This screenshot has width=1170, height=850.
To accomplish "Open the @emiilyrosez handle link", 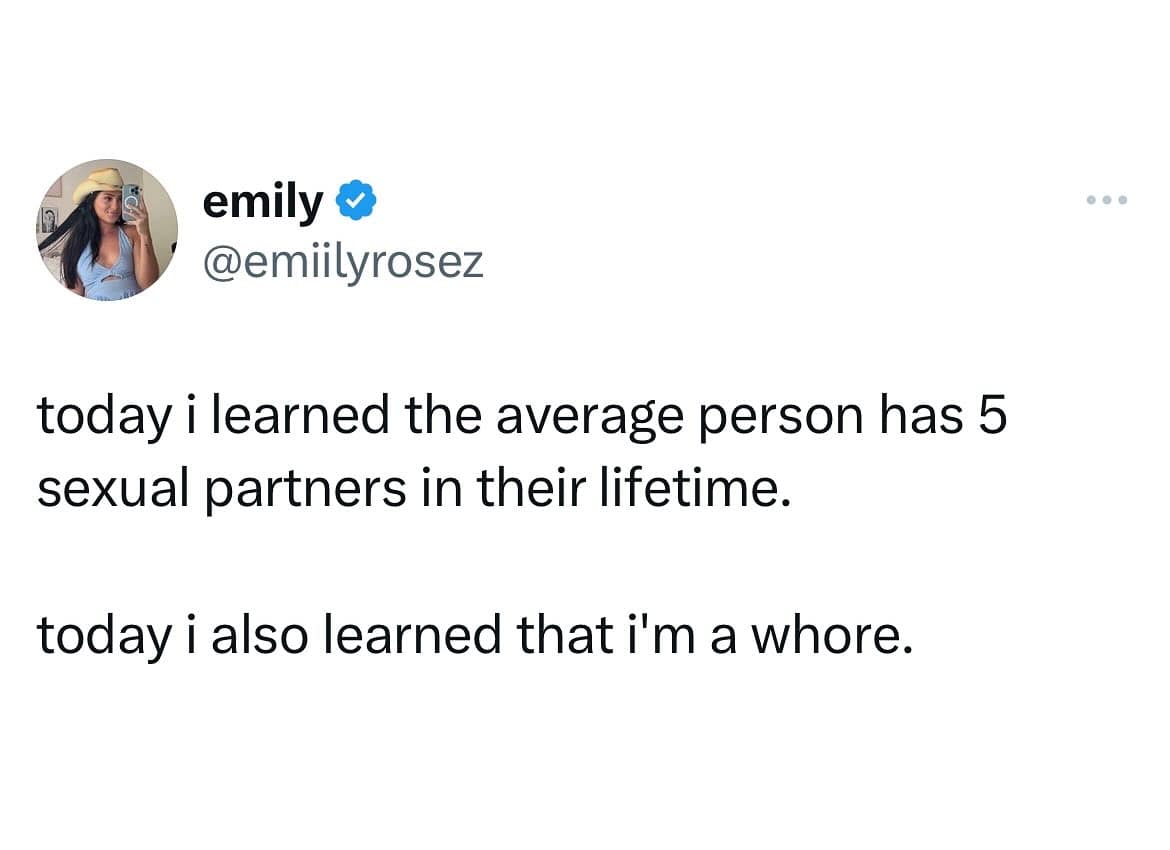I will coord(342,262).
